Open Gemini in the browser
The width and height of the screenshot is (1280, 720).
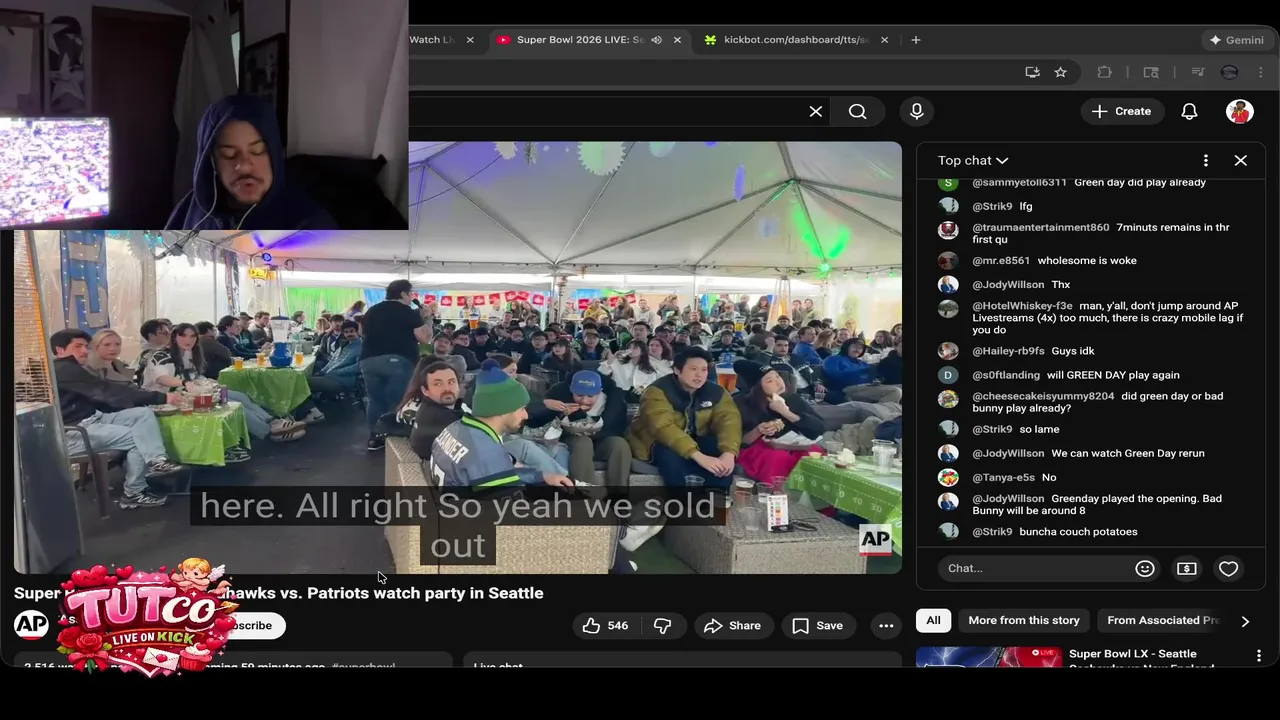point(1236,40)
